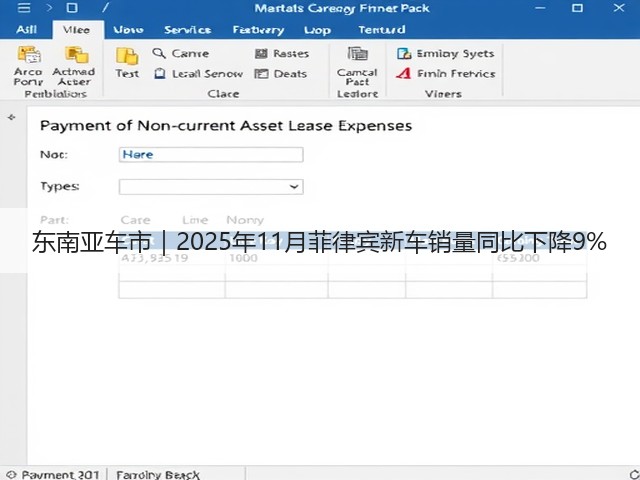Image resolution: width=640 pixels, height=480 pixels.
Task: Open the Types combo box
Action: 211,187
